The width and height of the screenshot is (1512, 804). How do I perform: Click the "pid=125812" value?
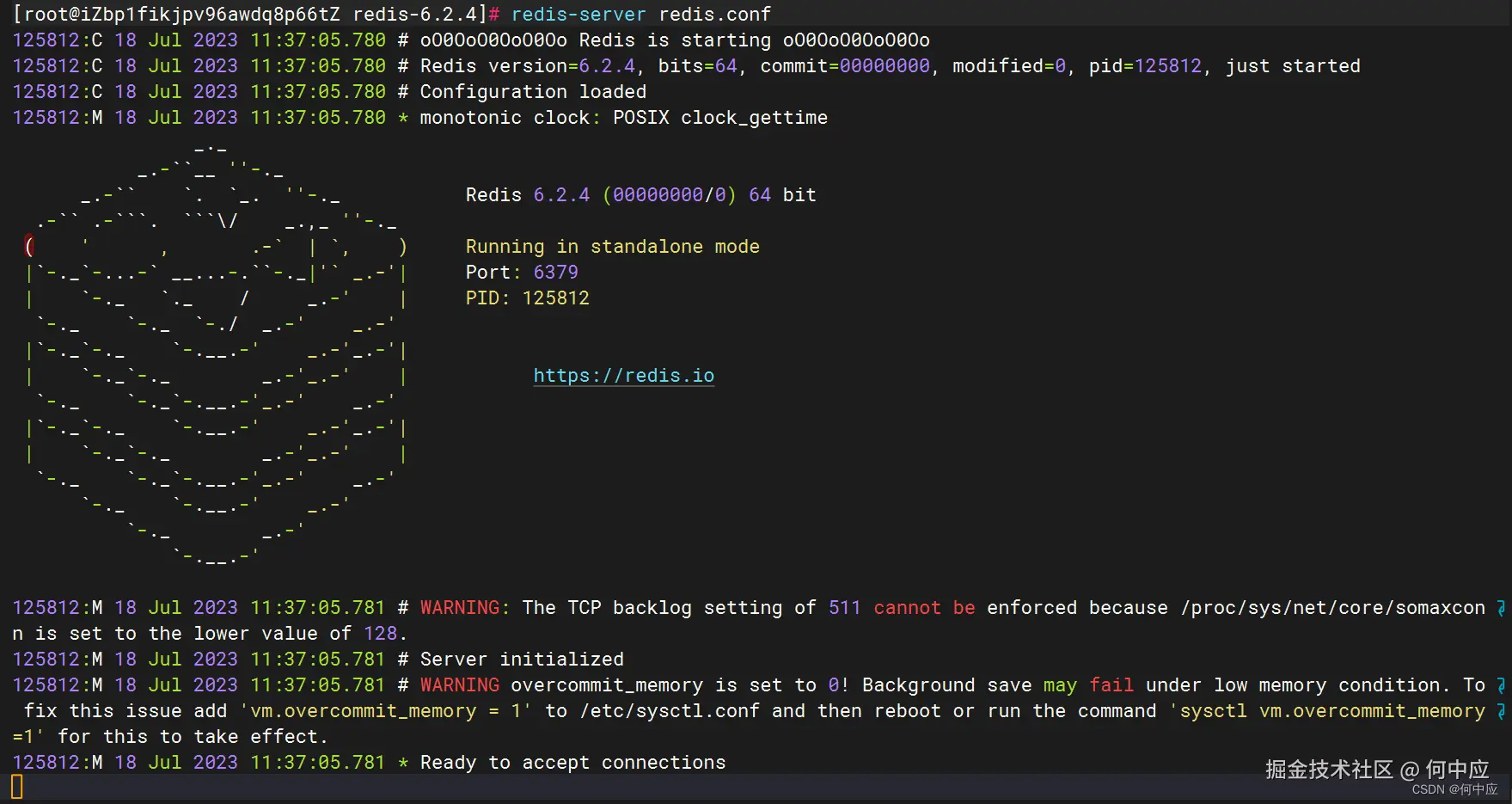[x=1145, y=66]
